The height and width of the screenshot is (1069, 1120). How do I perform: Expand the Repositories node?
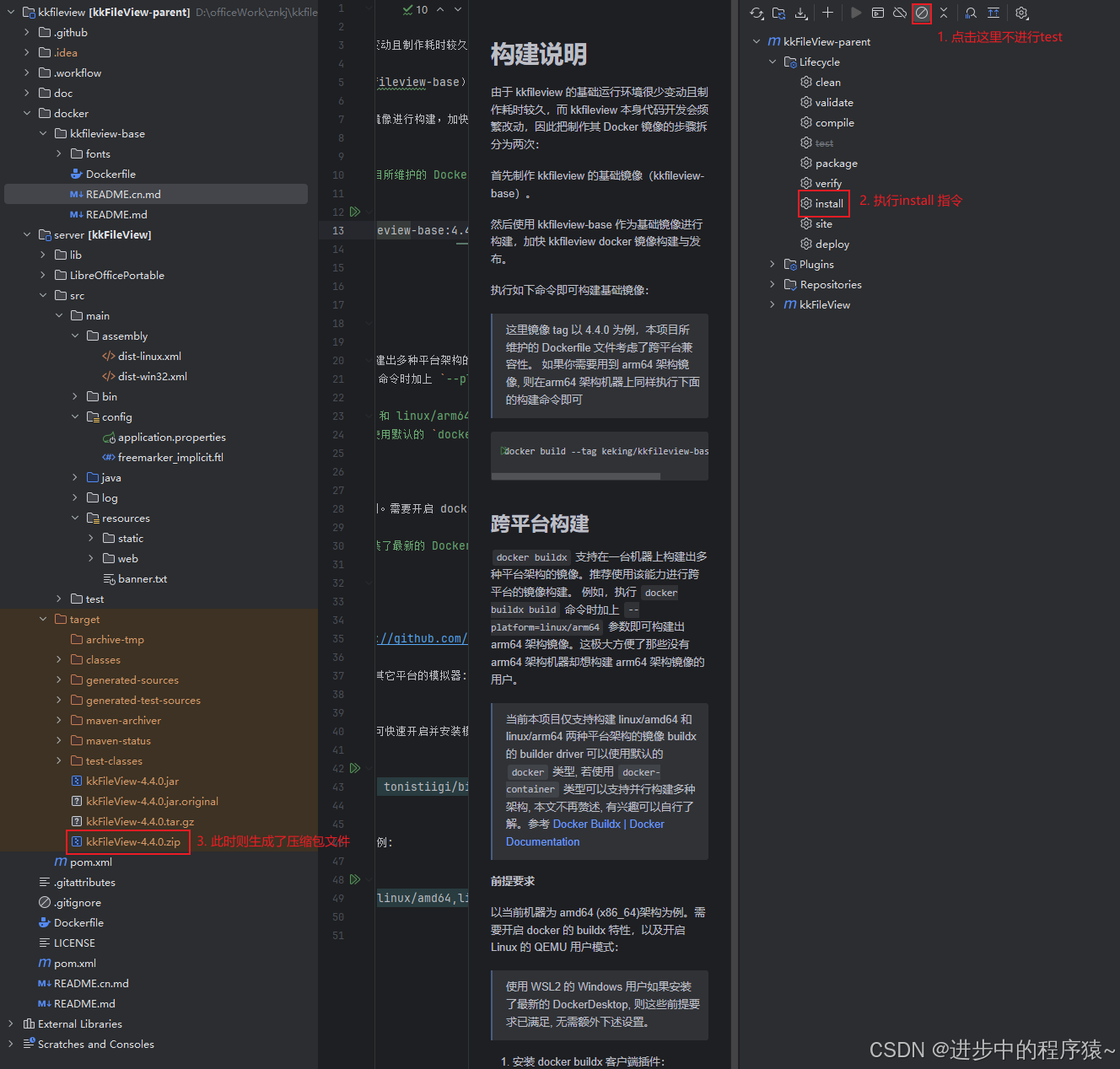point(772,284)
